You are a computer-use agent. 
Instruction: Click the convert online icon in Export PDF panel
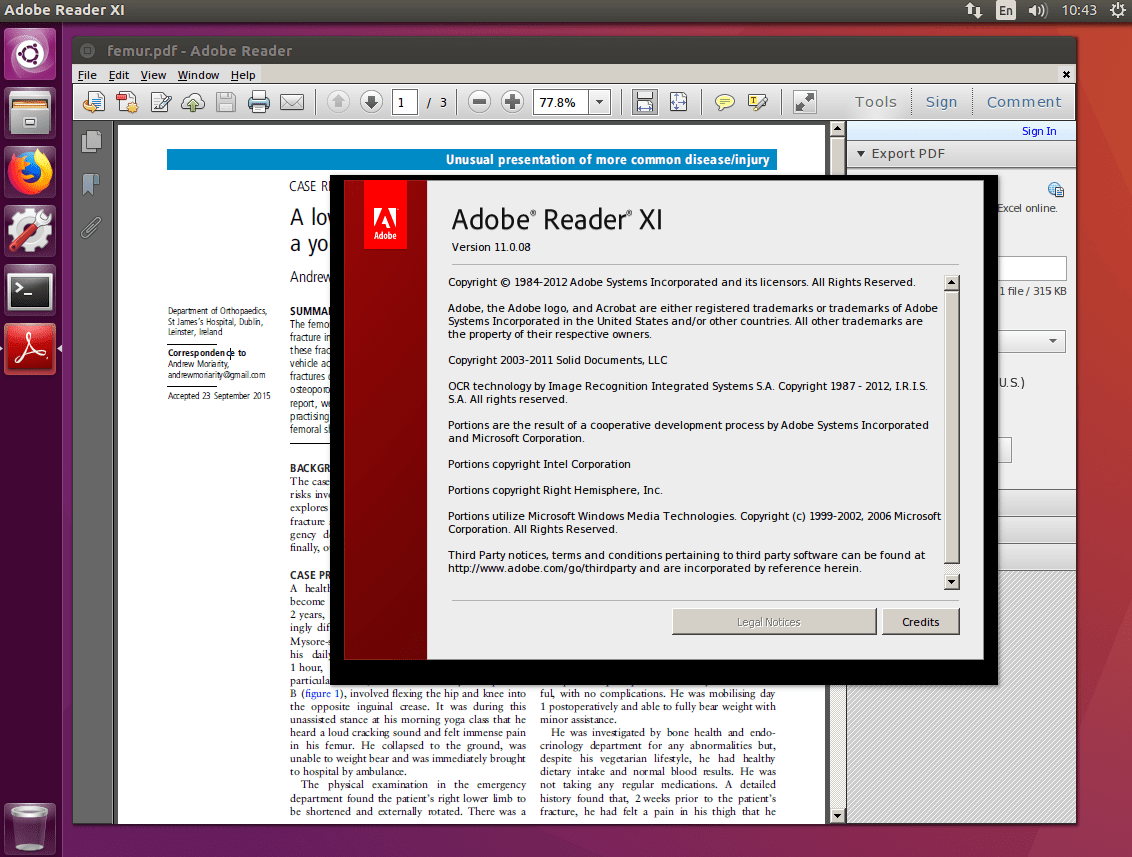[1055, 190]
